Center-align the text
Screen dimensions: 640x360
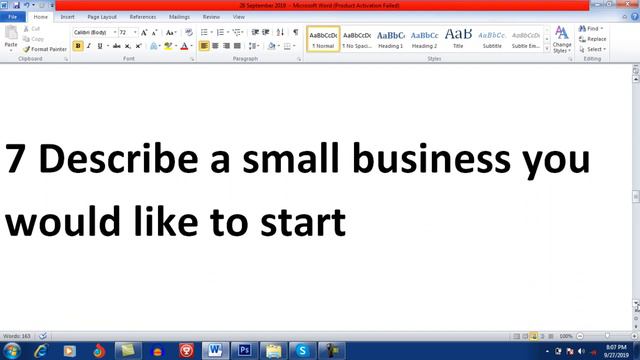[x=215, y=46]
